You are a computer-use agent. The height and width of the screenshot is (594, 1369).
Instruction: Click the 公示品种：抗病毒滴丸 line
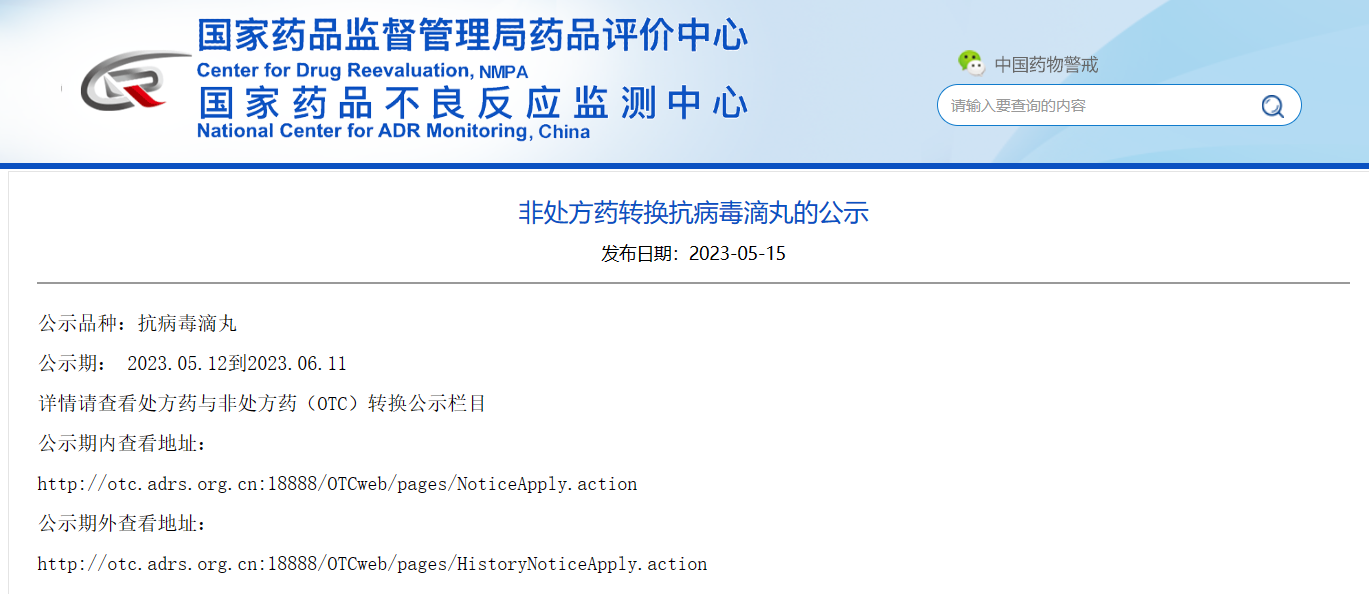[x=138, y=323]
